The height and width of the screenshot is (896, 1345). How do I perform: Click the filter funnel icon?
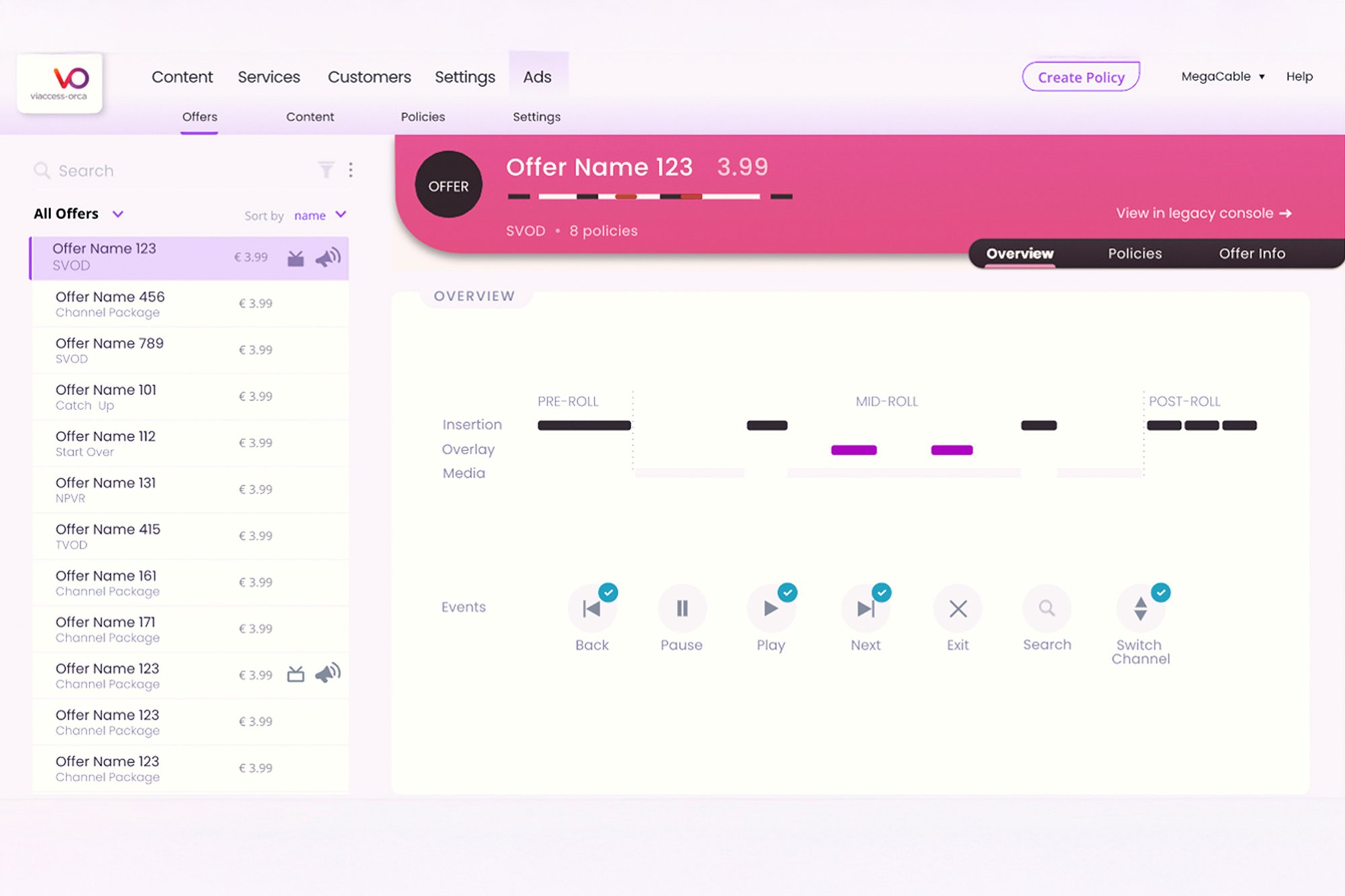pos(326,170)
